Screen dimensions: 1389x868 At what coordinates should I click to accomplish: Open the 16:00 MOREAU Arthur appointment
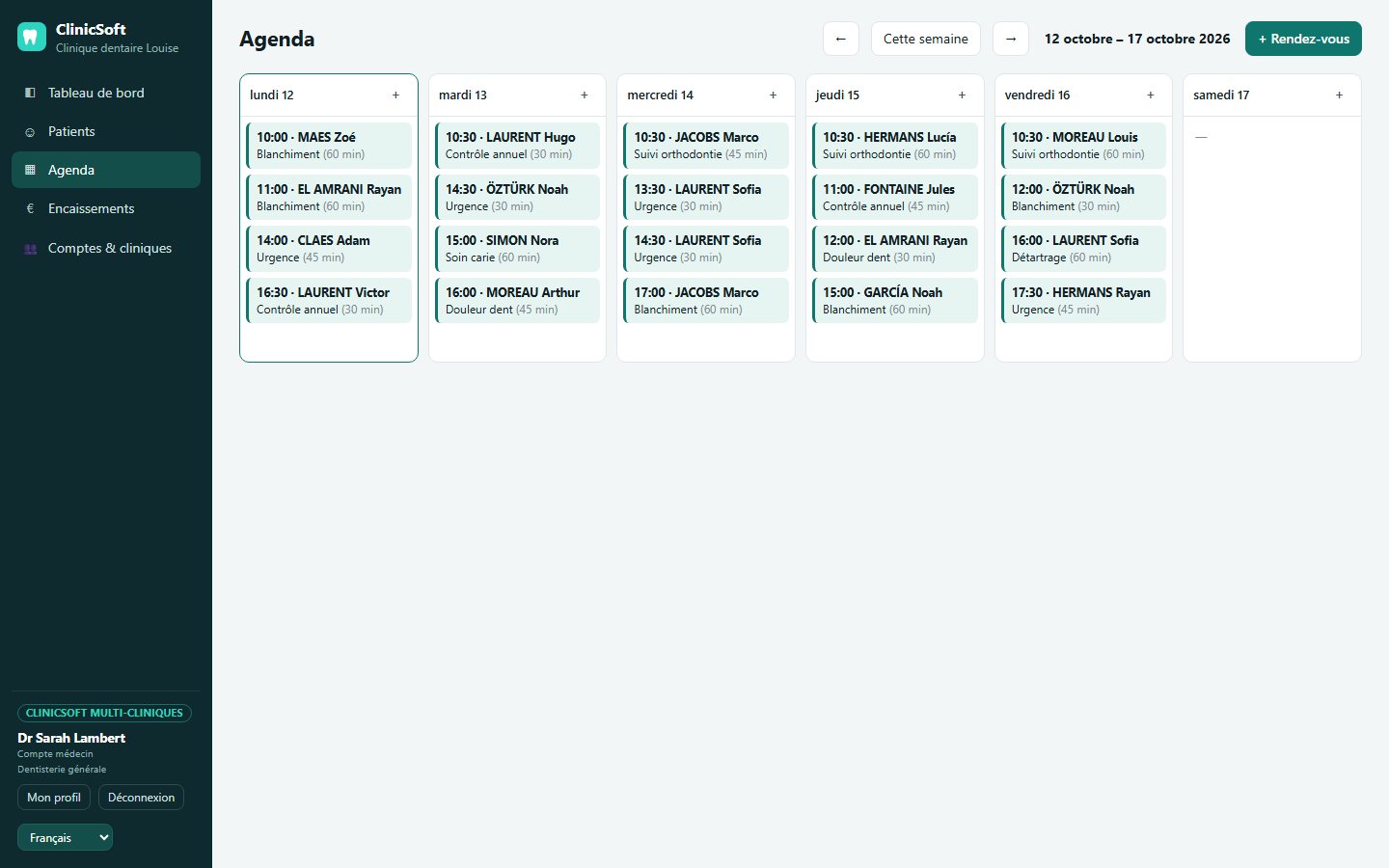(x=517, y=301)
